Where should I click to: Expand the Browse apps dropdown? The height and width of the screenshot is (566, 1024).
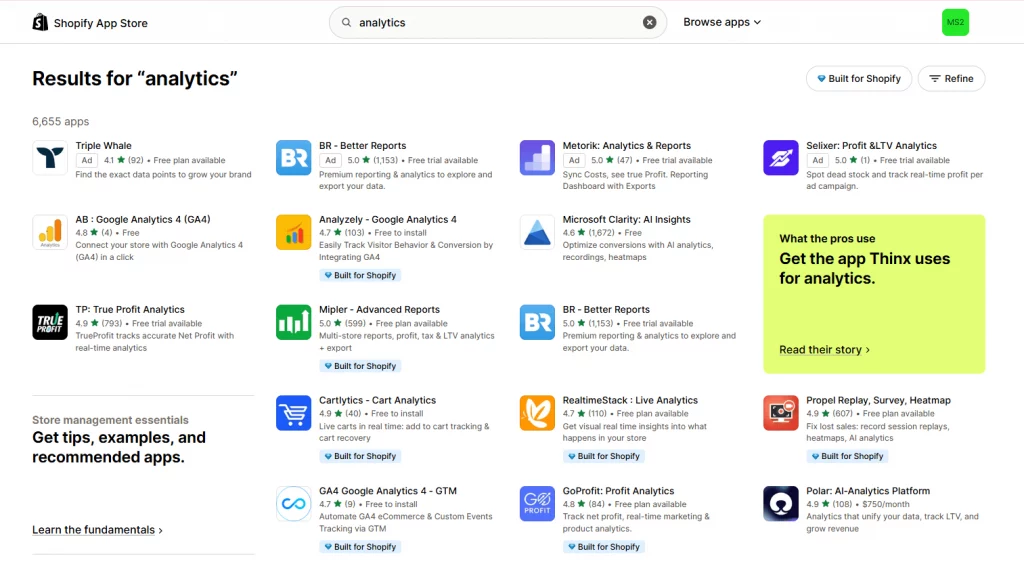pos(722,22)
